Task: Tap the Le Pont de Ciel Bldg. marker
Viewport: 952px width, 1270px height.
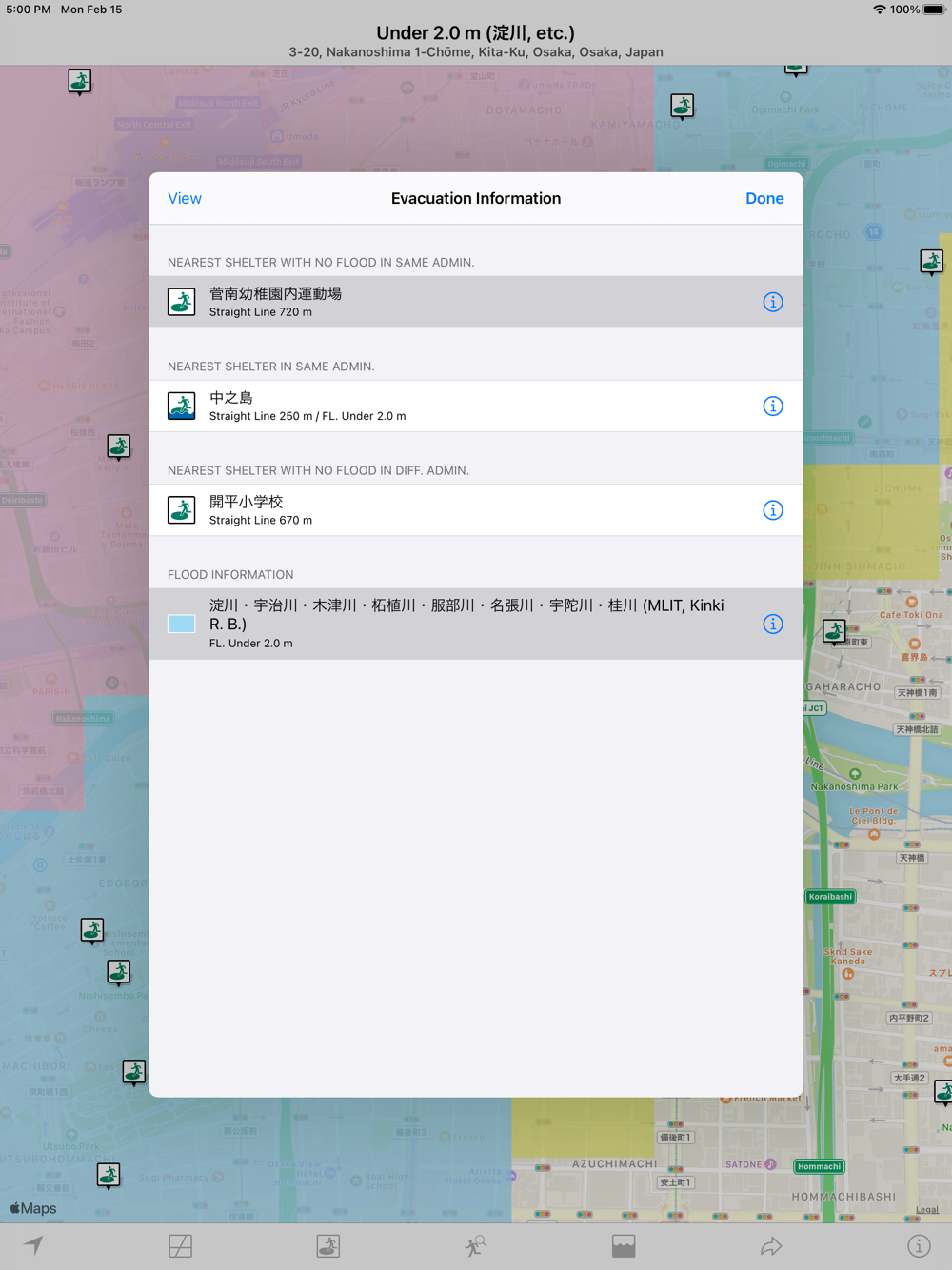Action: 874,834
